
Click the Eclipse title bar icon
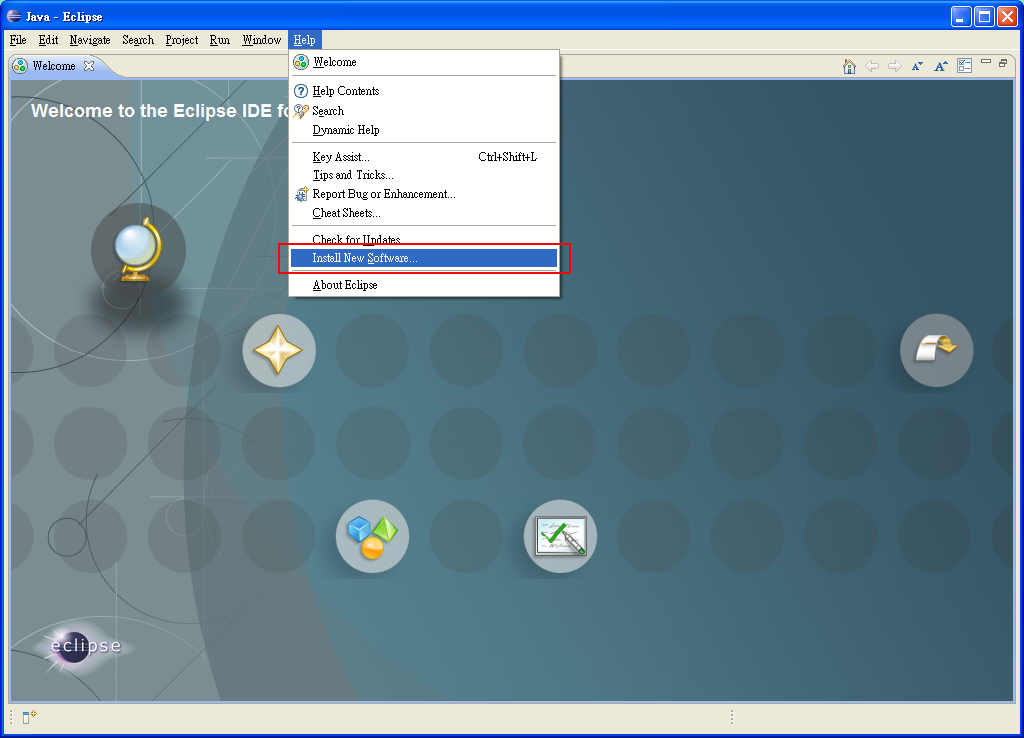(x=14, y=16)
